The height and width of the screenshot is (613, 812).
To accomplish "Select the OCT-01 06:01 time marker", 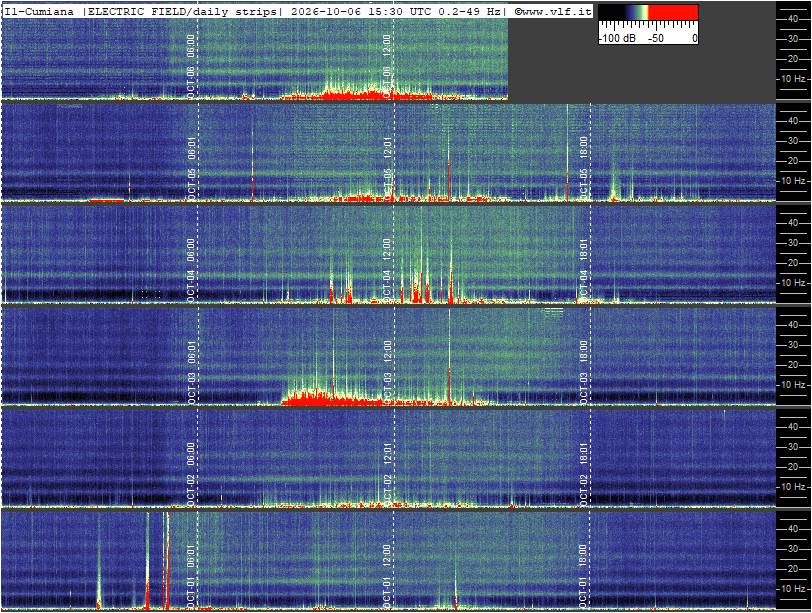I will (x=191, y=576).
